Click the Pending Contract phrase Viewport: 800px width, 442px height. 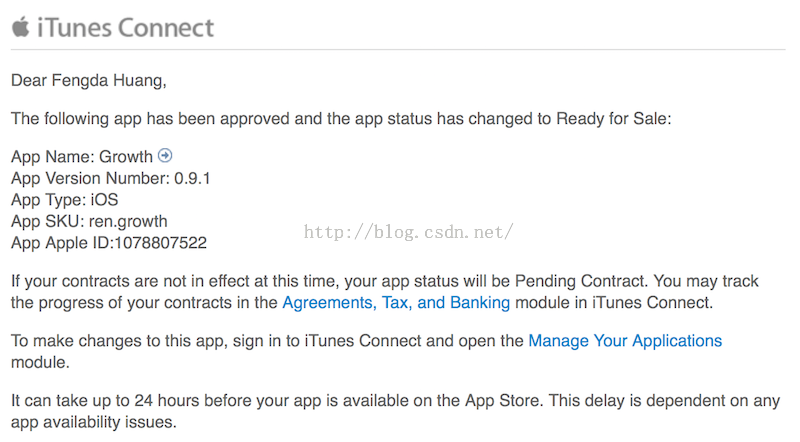tap(580, 281)
